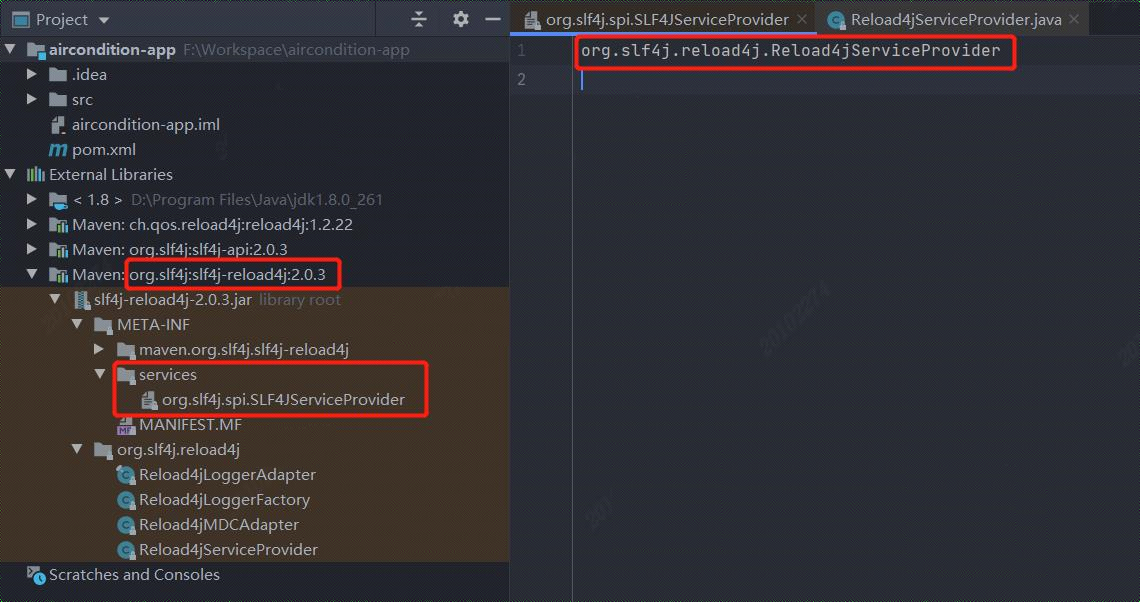Open org.slf4j.spi.SLF4JServiceProvider in the tree
The image size is (1140, 602).
tap(284, 399)
